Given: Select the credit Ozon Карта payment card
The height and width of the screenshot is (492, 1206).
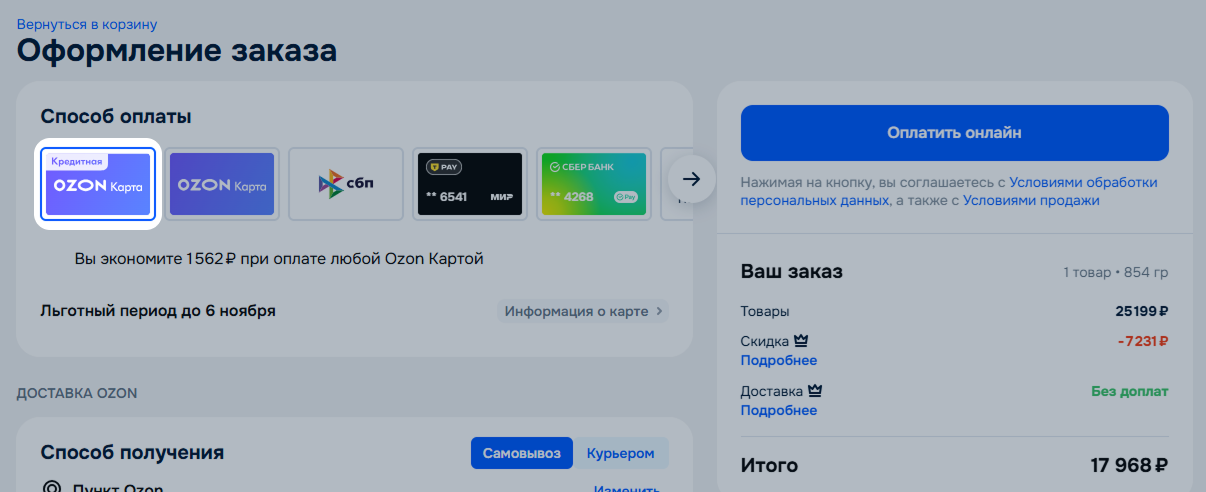Looking at the screenshot, I should 97,184.
